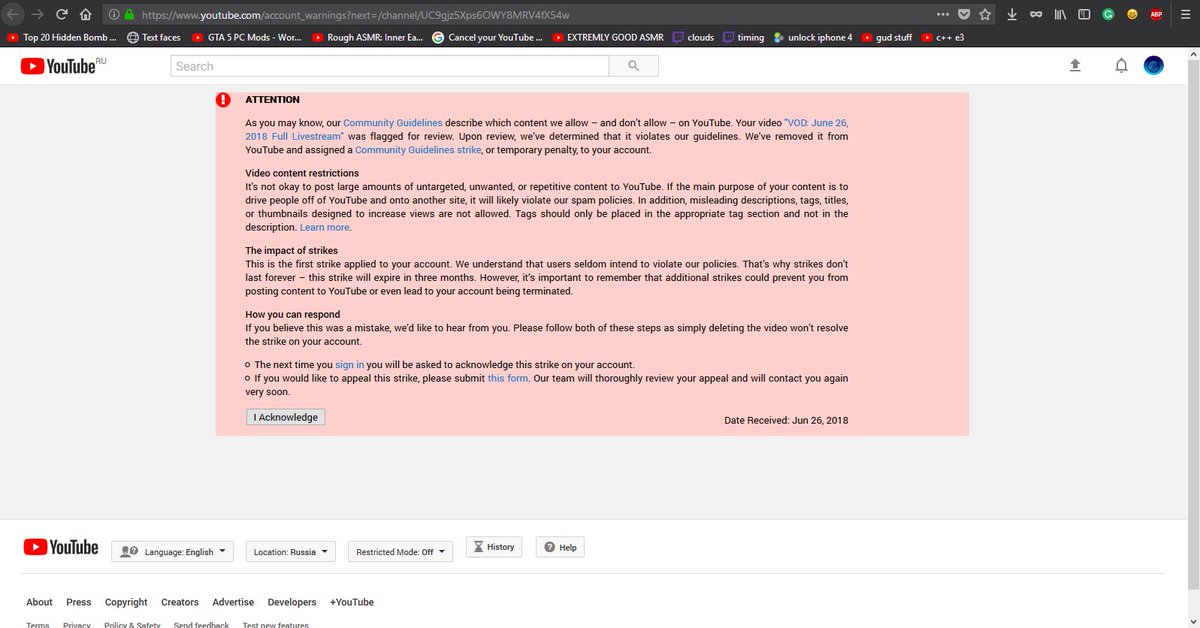1200x628 pixels.
Task: Open the page actions three-dot menu
Action: (943, 15)
